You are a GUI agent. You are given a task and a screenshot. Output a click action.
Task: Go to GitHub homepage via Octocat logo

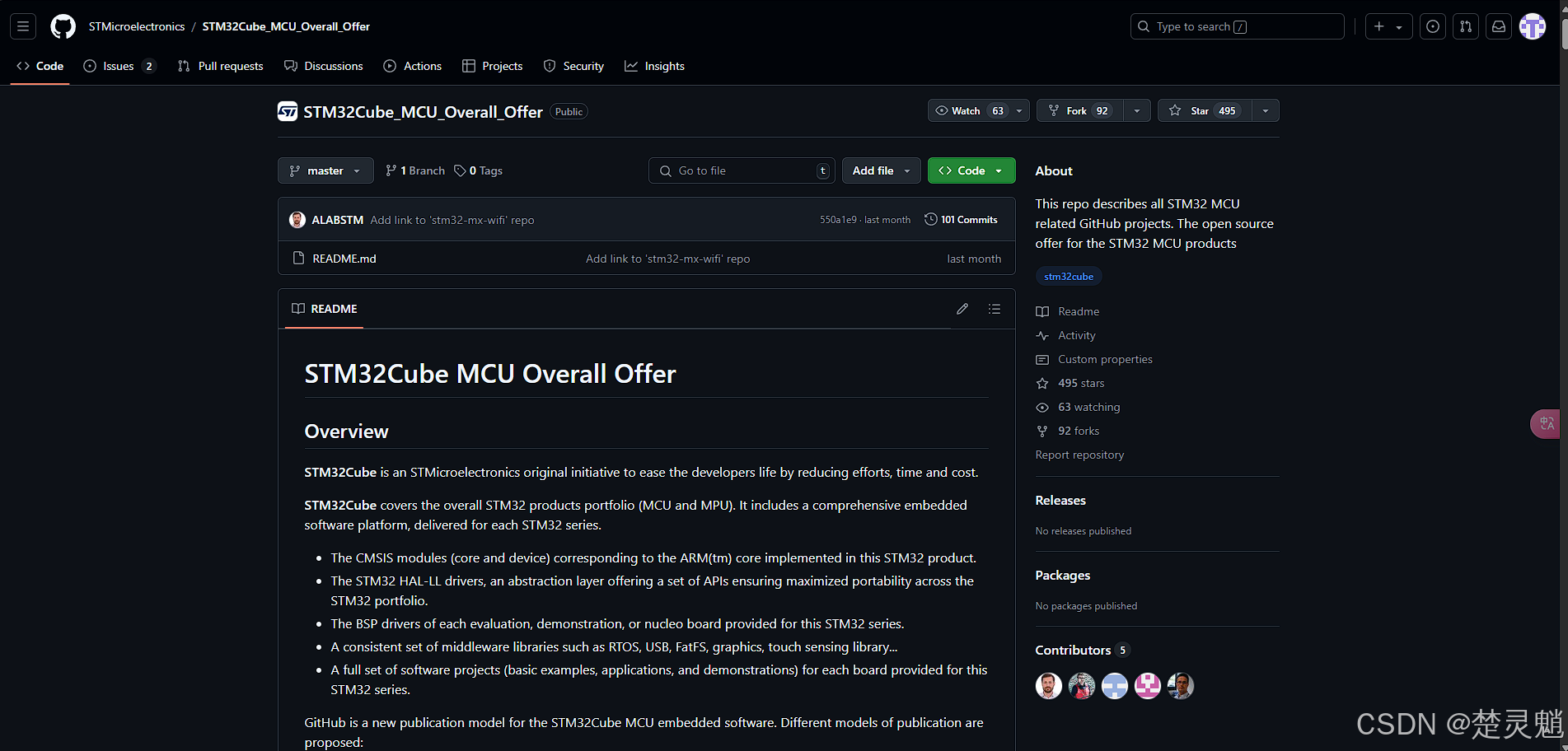(x=63, y=26)
